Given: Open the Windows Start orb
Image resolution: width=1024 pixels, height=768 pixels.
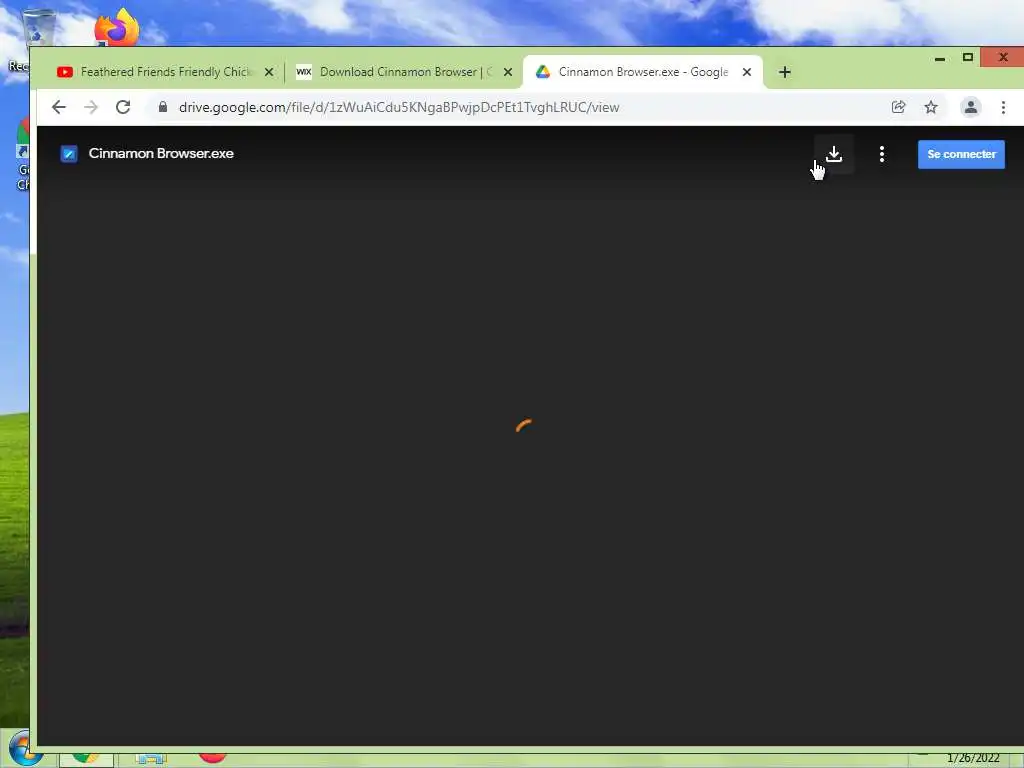Looking at the screenshot, I should pyautogui.click(x=24, y=749).
